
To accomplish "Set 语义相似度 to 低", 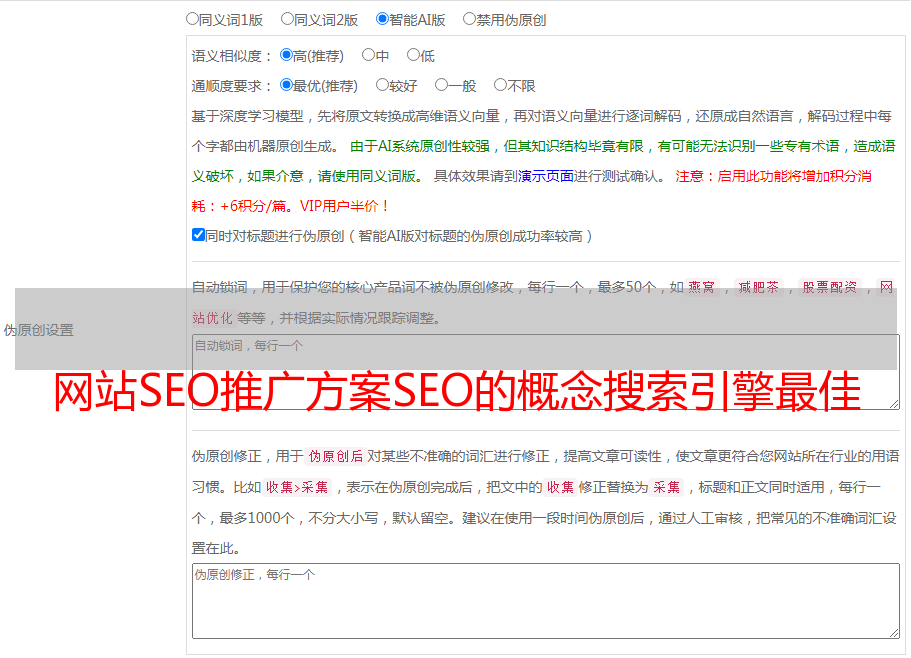I will point(413,56).
